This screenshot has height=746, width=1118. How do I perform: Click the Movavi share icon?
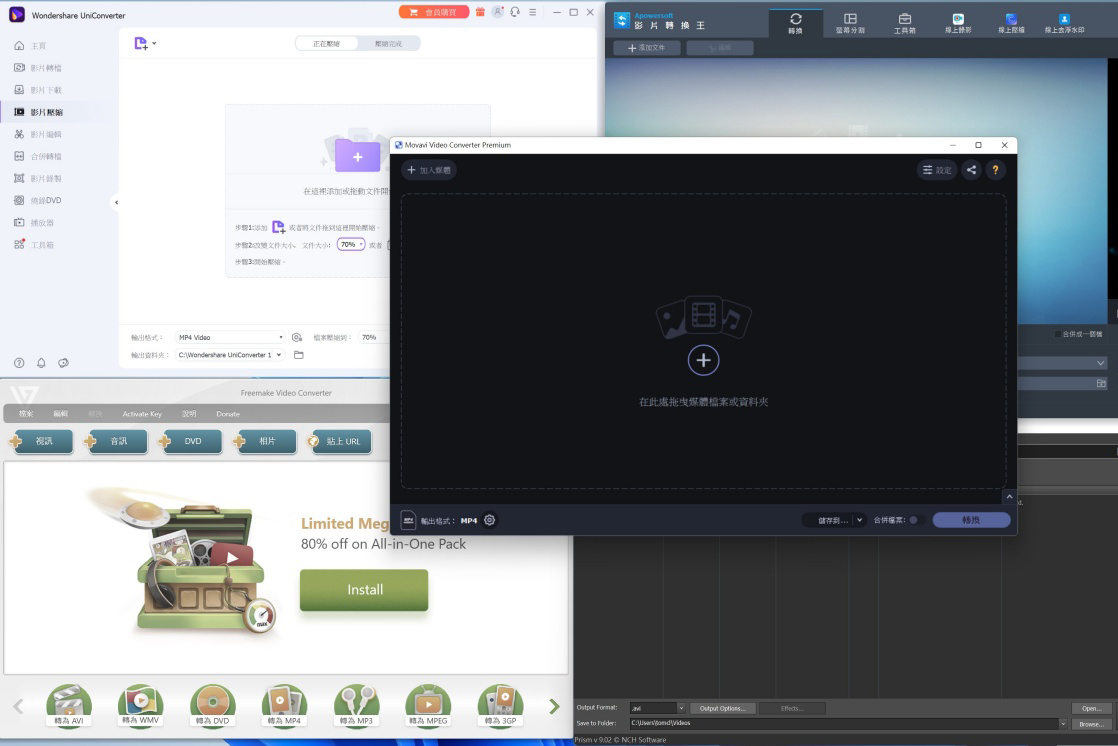971,170
